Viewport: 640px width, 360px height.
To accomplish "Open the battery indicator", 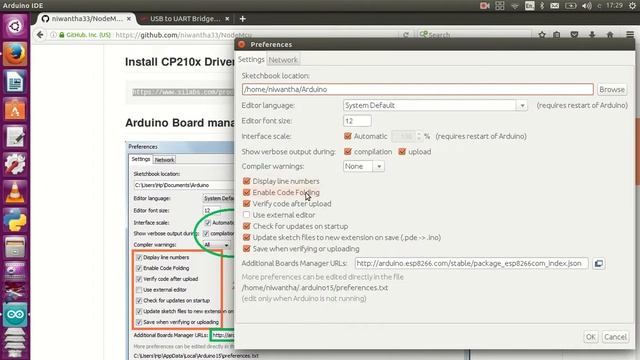I will tap(570, 5).
